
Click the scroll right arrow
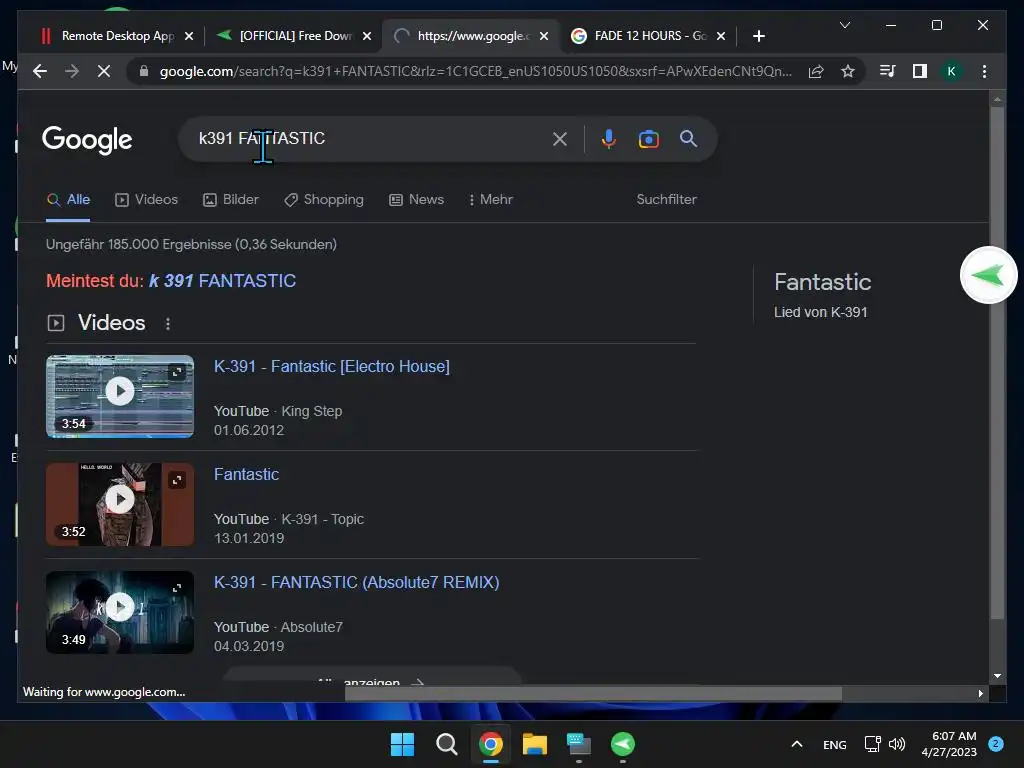pyautogui.click(x=980, y=694)
